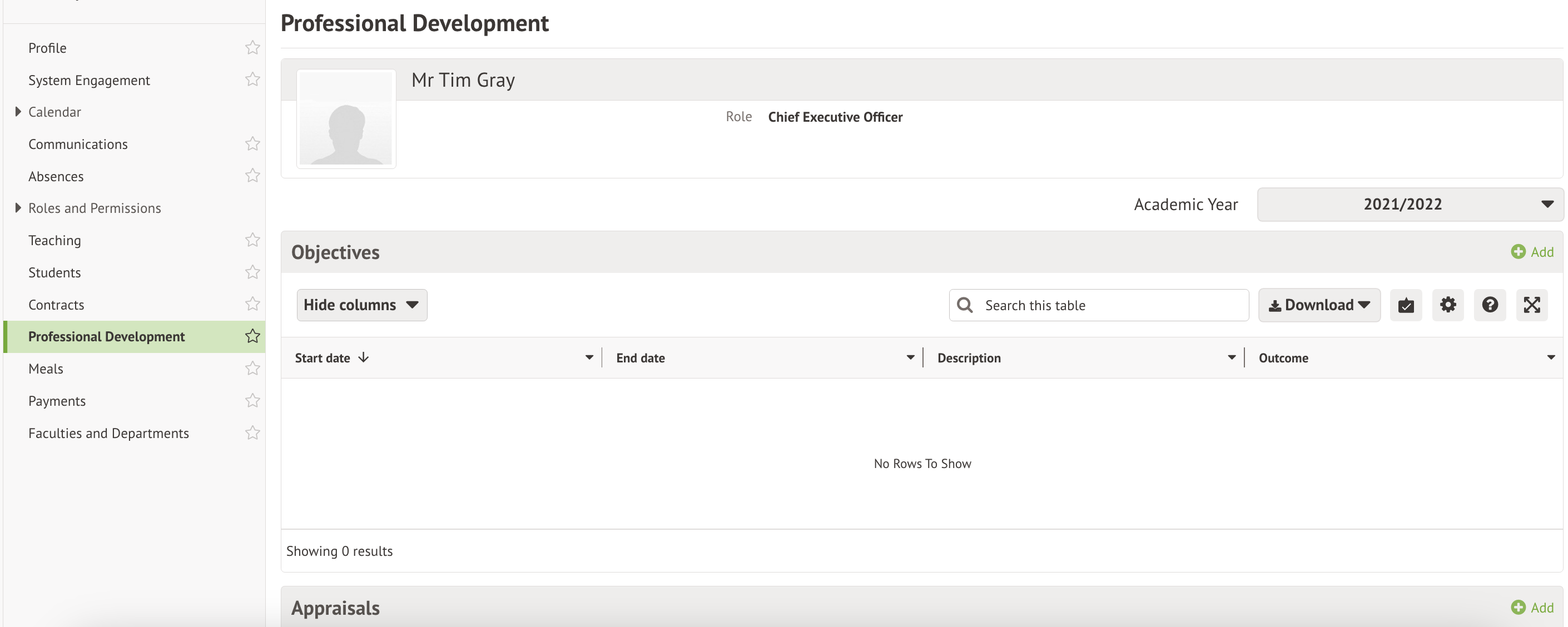Click Mr Tim Gray's profile photo
The height and width of the screenshot is (627, 1568).
346,119
